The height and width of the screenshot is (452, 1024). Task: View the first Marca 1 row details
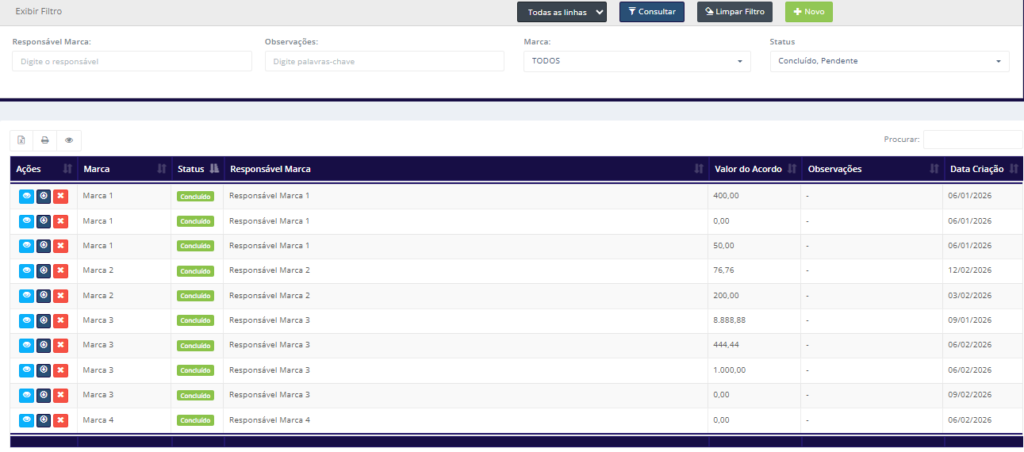(x=26, y=196)
